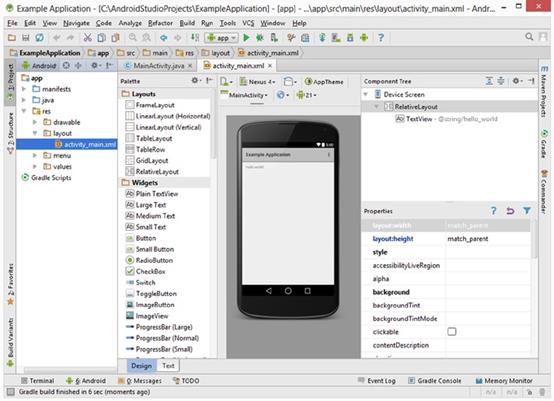The width and height of the screenshot is (554, 401).
Task: Open the Gradle Console tool window
Action: [435, 381]
